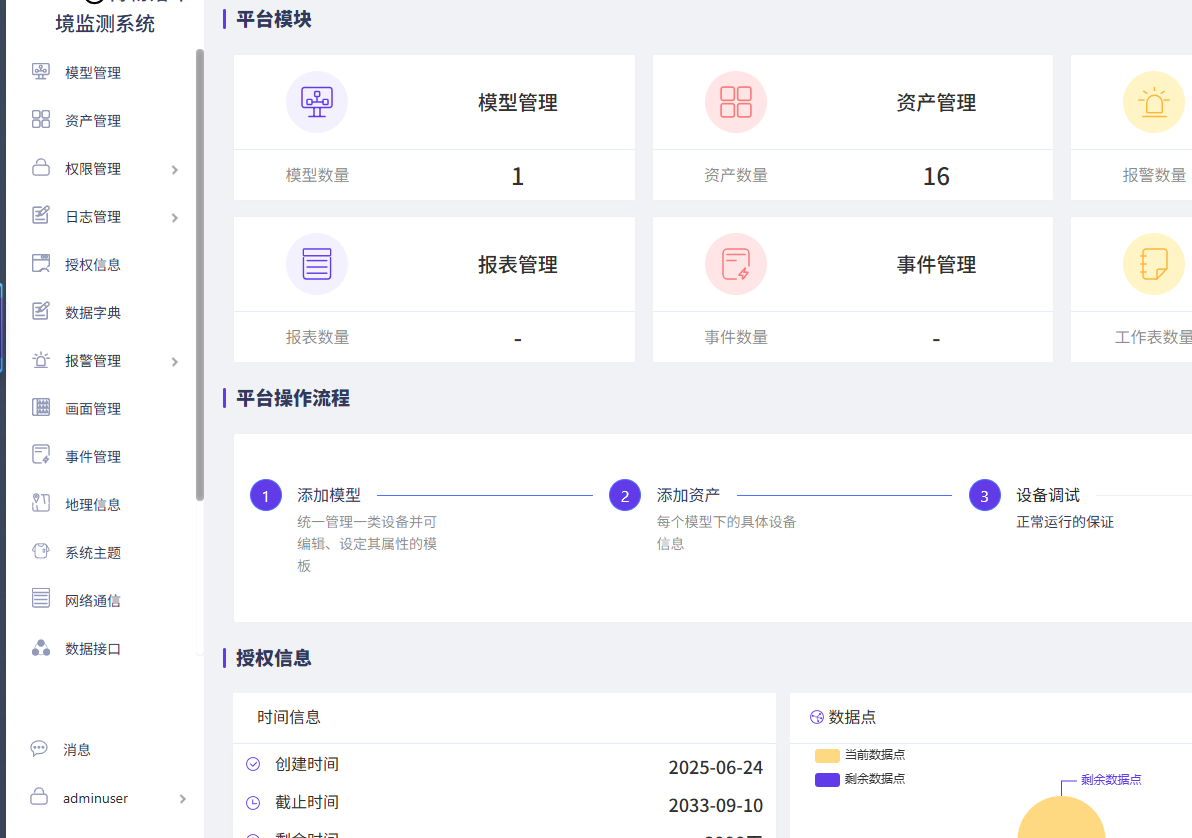Click the yellow worksheet card icon above 工作表数量

[1154, 264]
